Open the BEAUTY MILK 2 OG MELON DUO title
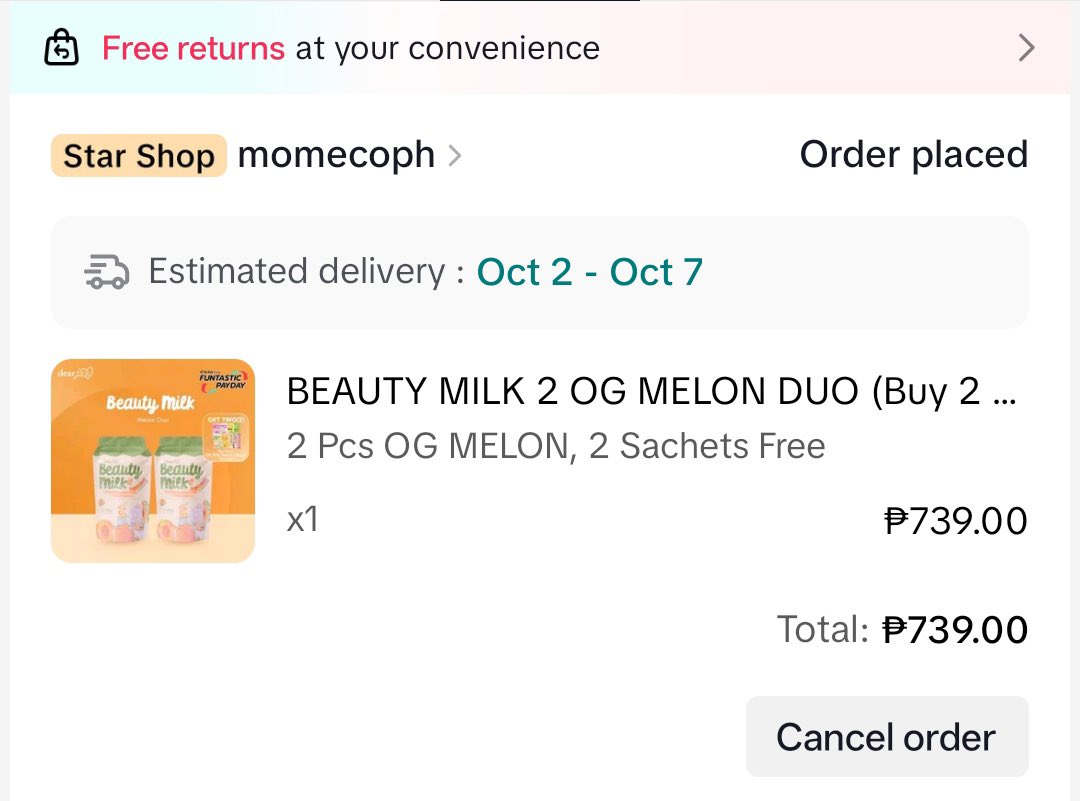 (x=650, y=392)
